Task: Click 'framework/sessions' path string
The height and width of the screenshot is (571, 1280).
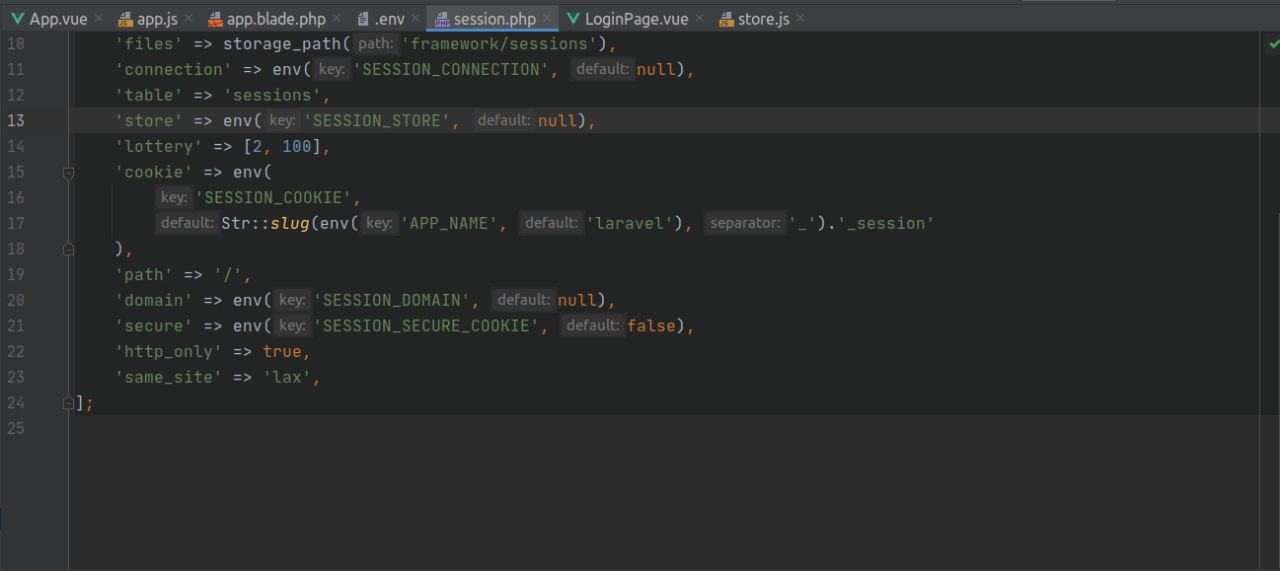Action: pos(499,44)
